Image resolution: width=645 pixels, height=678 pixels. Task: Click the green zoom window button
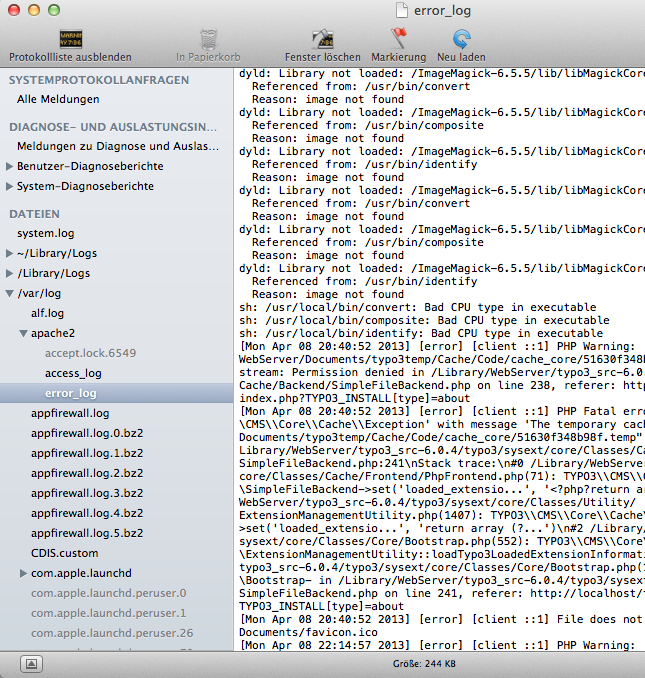[54, 10]
